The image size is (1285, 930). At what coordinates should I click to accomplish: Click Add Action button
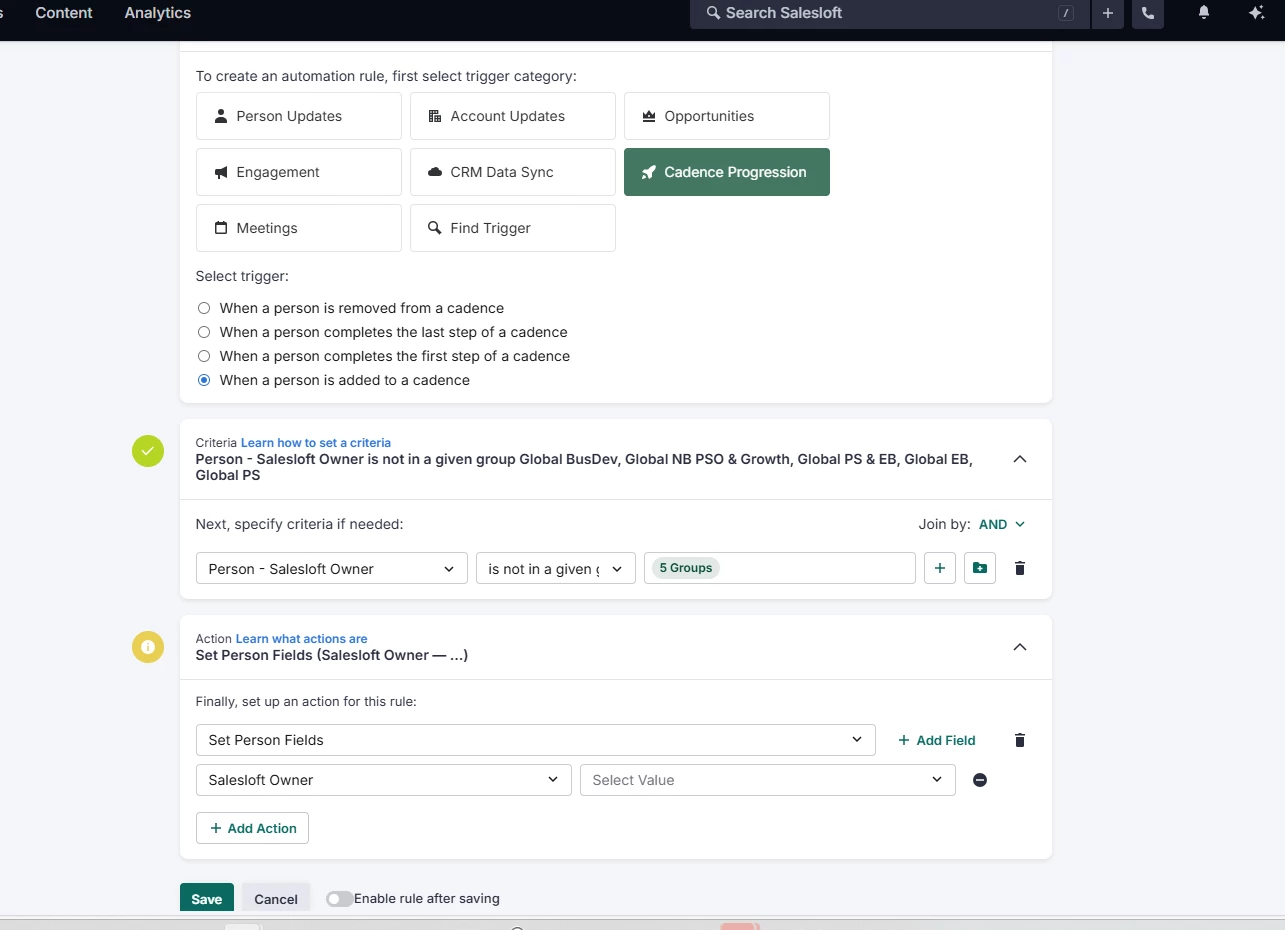tap(252, 828)
